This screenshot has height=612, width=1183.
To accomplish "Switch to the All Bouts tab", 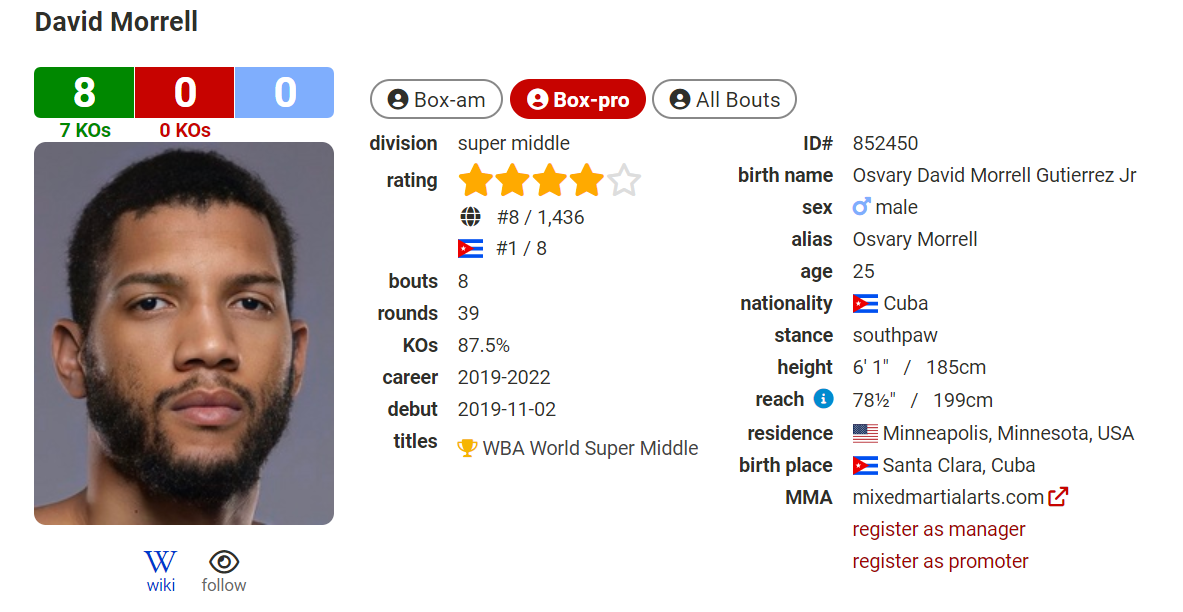I will (x=724, y=100).
